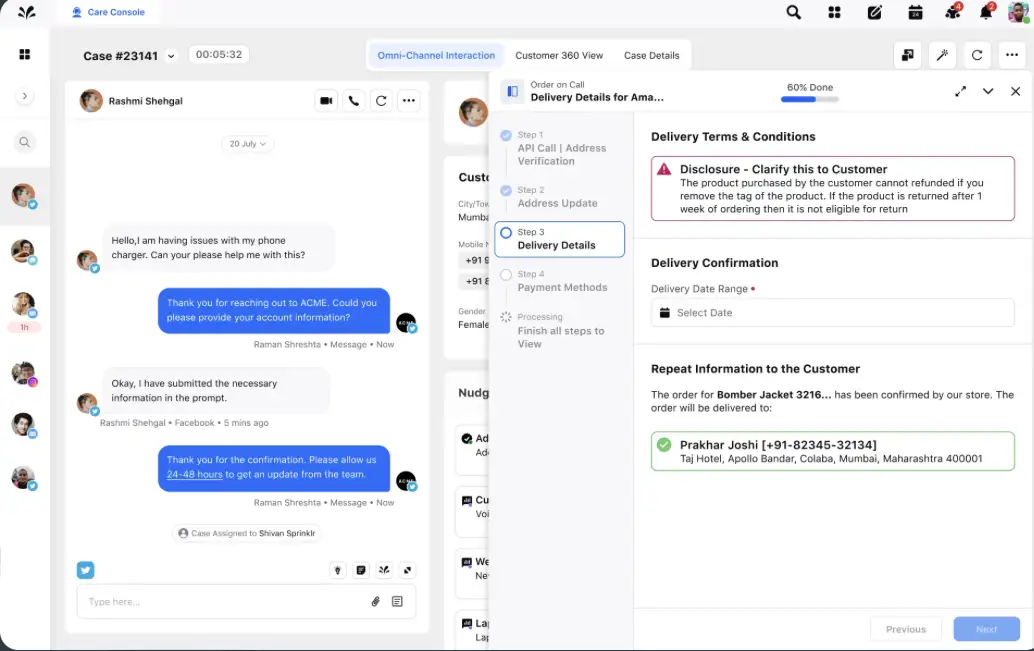Open the 20 July date dropdown
This screenshot has height=651, width=1034.
click(x=247, y=144)
